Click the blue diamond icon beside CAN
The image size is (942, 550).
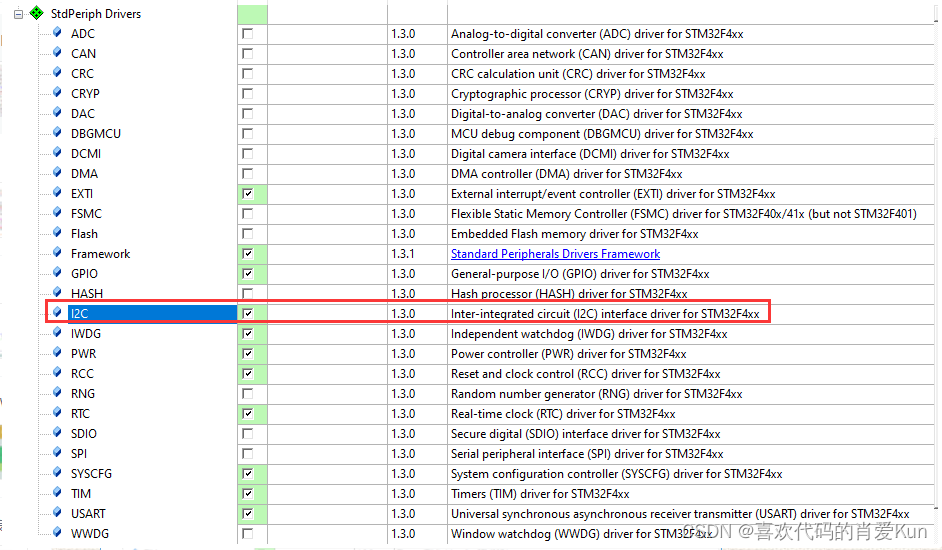[57, 52]
